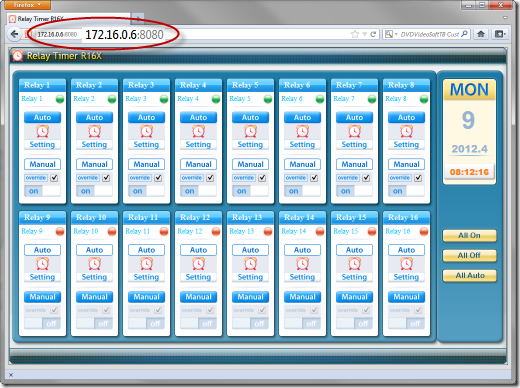Turn all relays off with All Off
This screenshot has width=520, height=388.
pyautogui.click(x=469, y=255)
